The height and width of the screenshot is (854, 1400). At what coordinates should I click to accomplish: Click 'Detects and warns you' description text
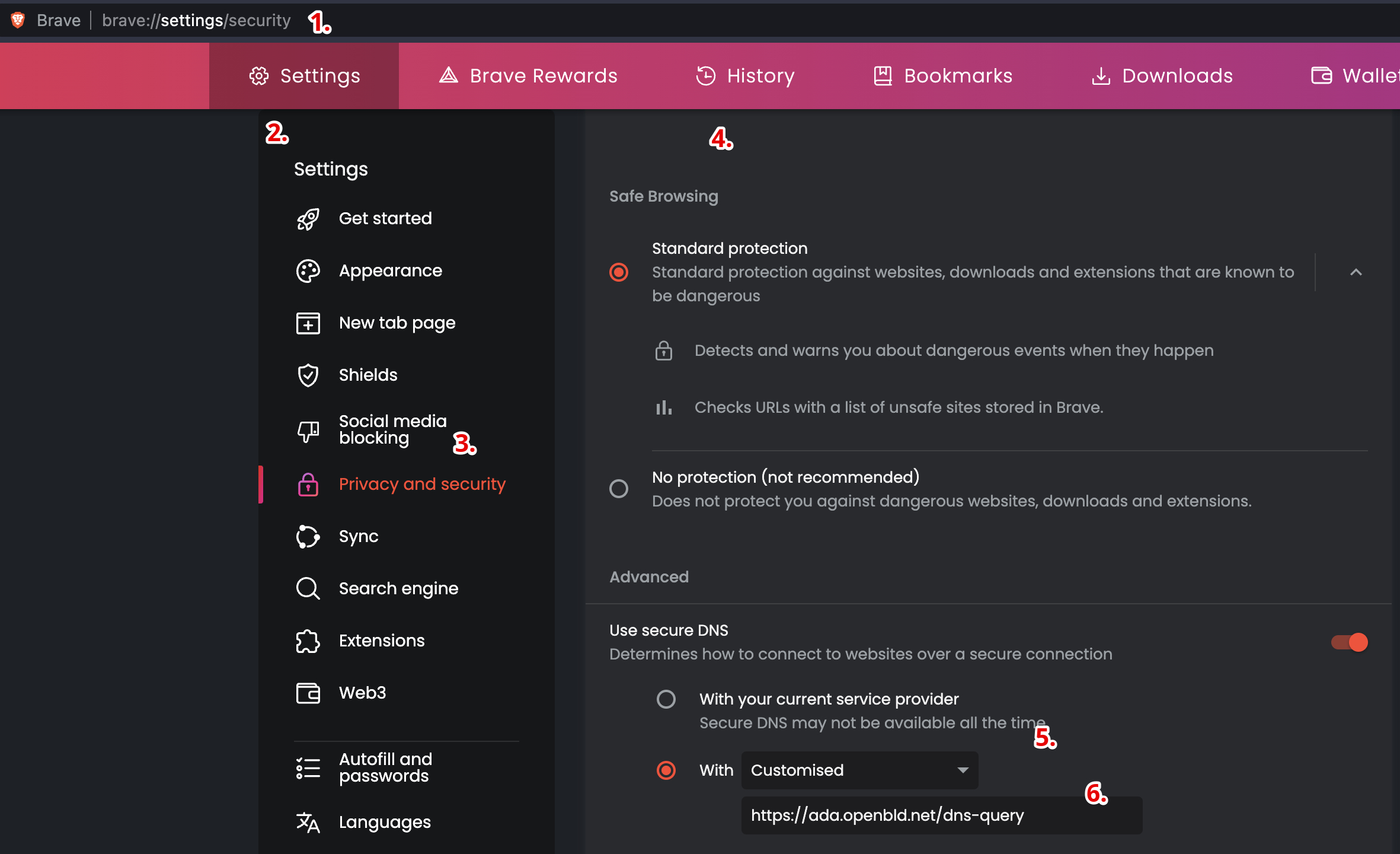(954, 350)
